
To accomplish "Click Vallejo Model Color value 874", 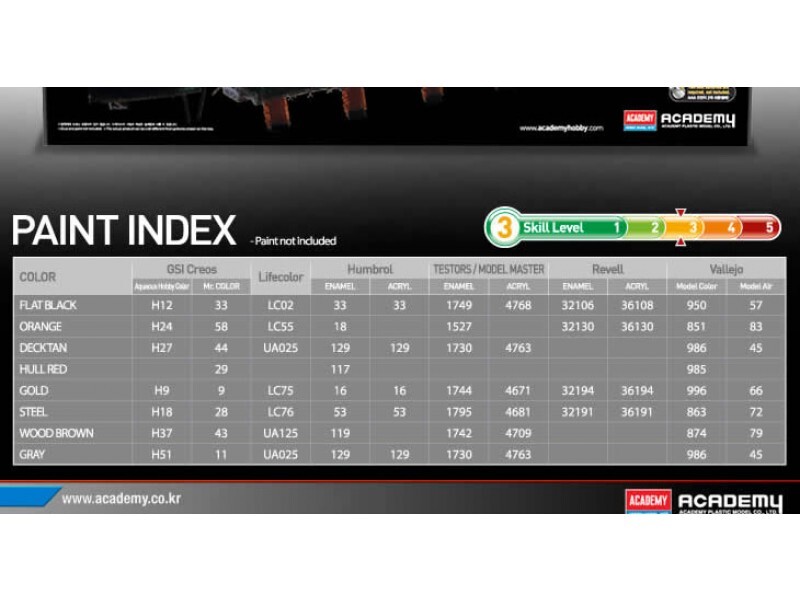I will (696, 433).
